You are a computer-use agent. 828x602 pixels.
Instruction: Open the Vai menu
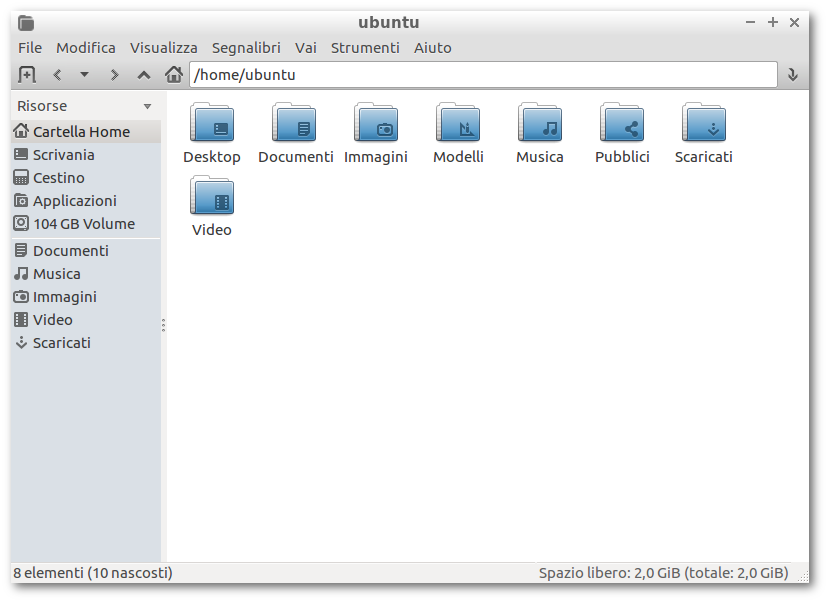click(x=306, y=48)
